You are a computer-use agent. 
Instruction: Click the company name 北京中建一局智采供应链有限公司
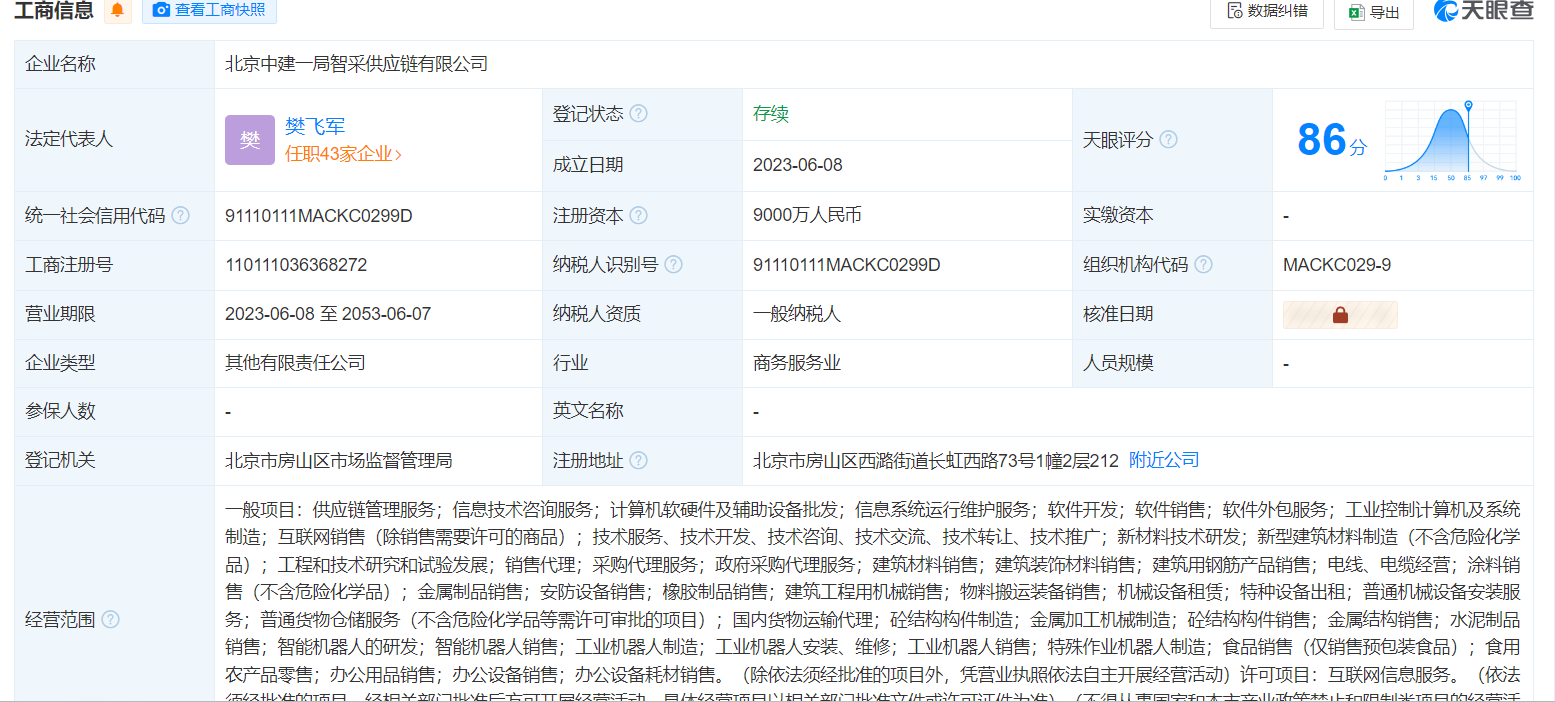[x=357, y=64]
